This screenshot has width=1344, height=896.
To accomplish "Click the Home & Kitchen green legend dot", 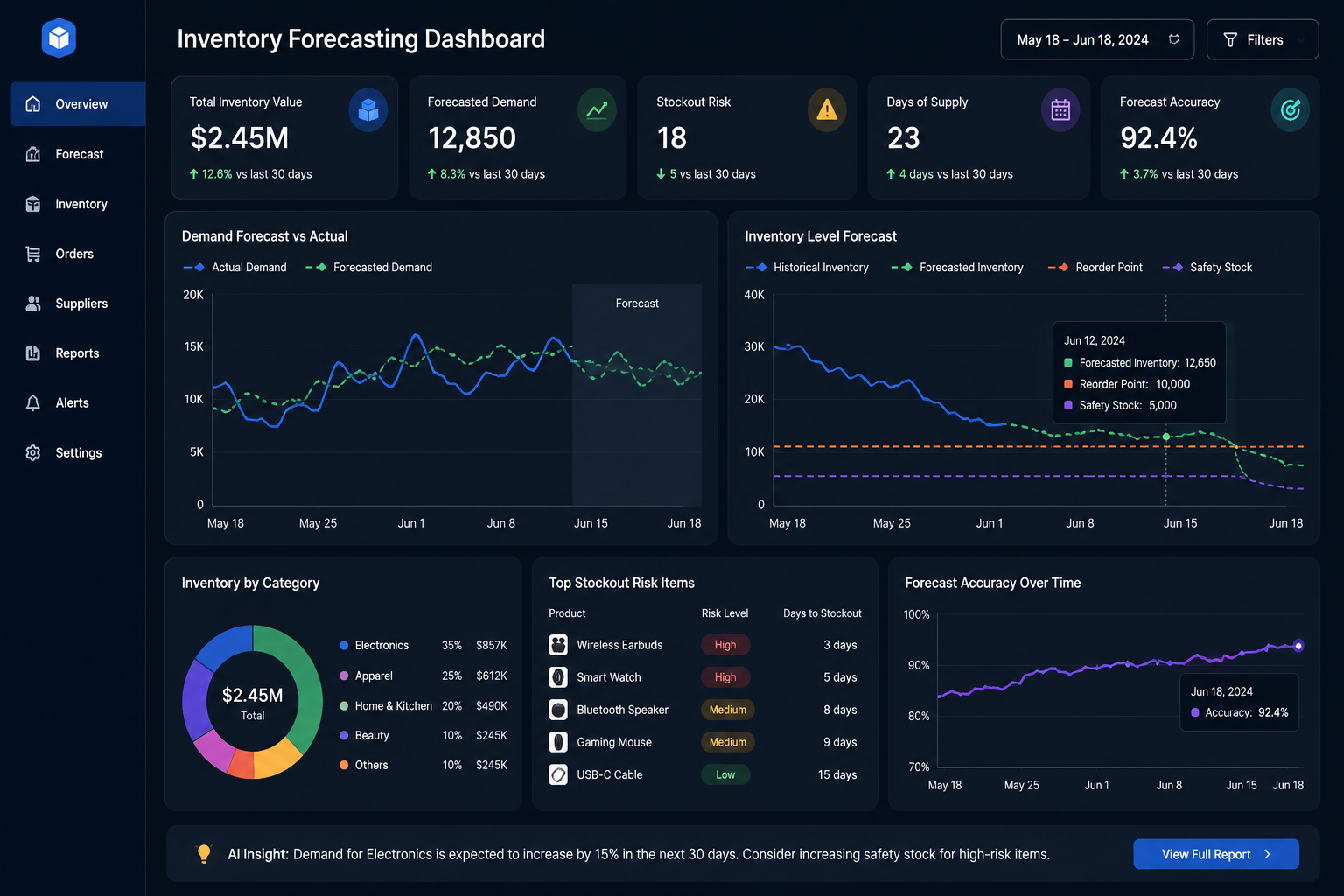I will (344, 706).
